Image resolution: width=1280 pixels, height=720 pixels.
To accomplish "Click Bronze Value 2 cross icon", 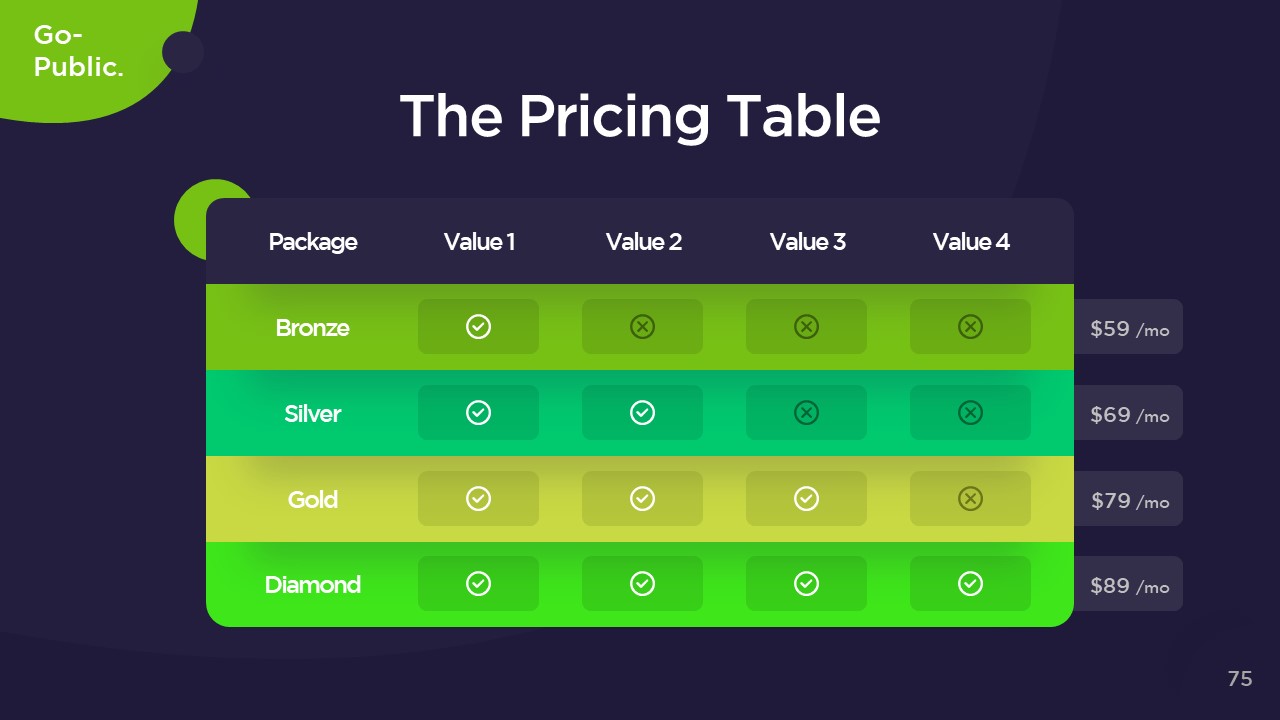I will (x=642, y=327).
